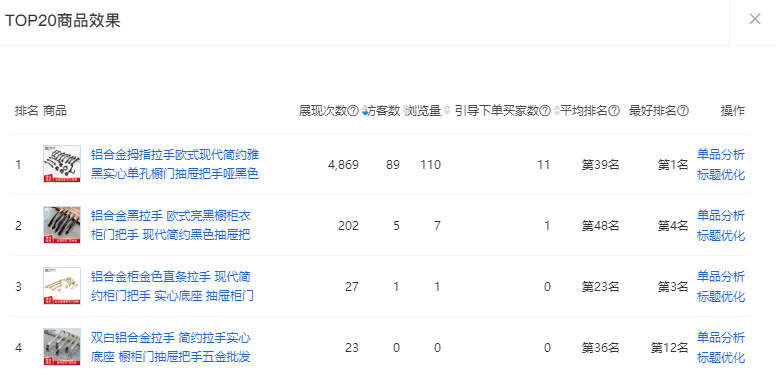Select the 第23名 average rank cell
The width and height of the screenshot is (776, 375).
click(600, 287)
